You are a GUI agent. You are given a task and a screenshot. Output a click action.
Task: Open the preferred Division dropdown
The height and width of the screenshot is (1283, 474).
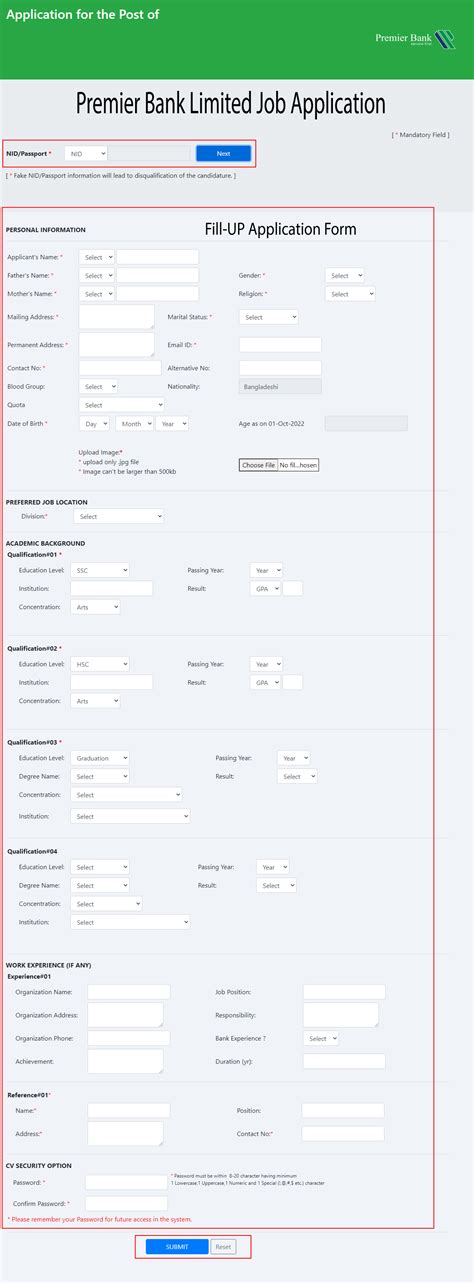coord(119,516)
